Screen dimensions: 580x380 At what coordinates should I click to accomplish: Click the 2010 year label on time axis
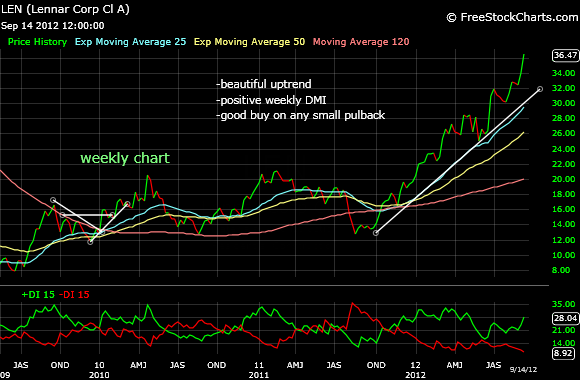(99, 375)
